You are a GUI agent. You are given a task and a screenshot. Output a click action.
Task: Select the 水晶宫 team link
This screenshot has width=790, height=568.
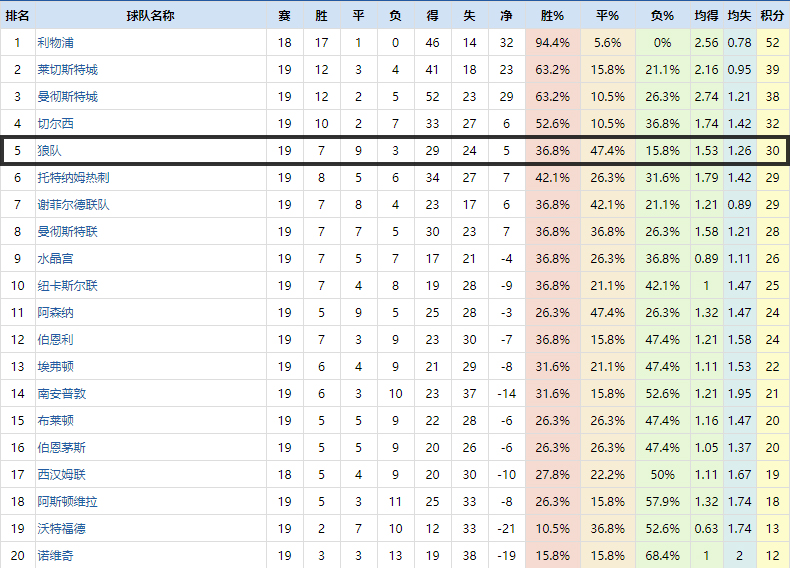pyautogui.click(x=55, y=259)
